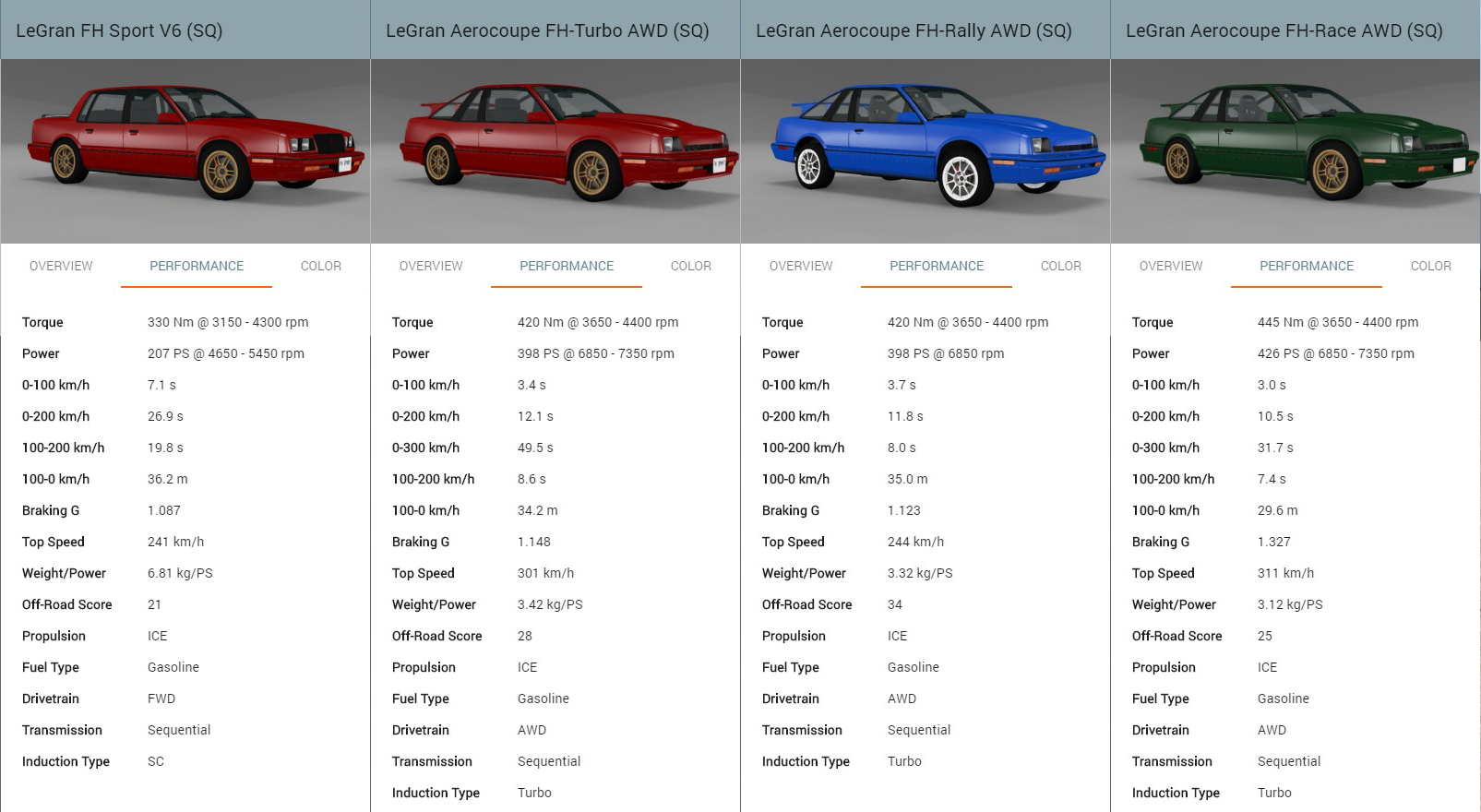Click the '244 km/h' top speed value

pos(915,542)
